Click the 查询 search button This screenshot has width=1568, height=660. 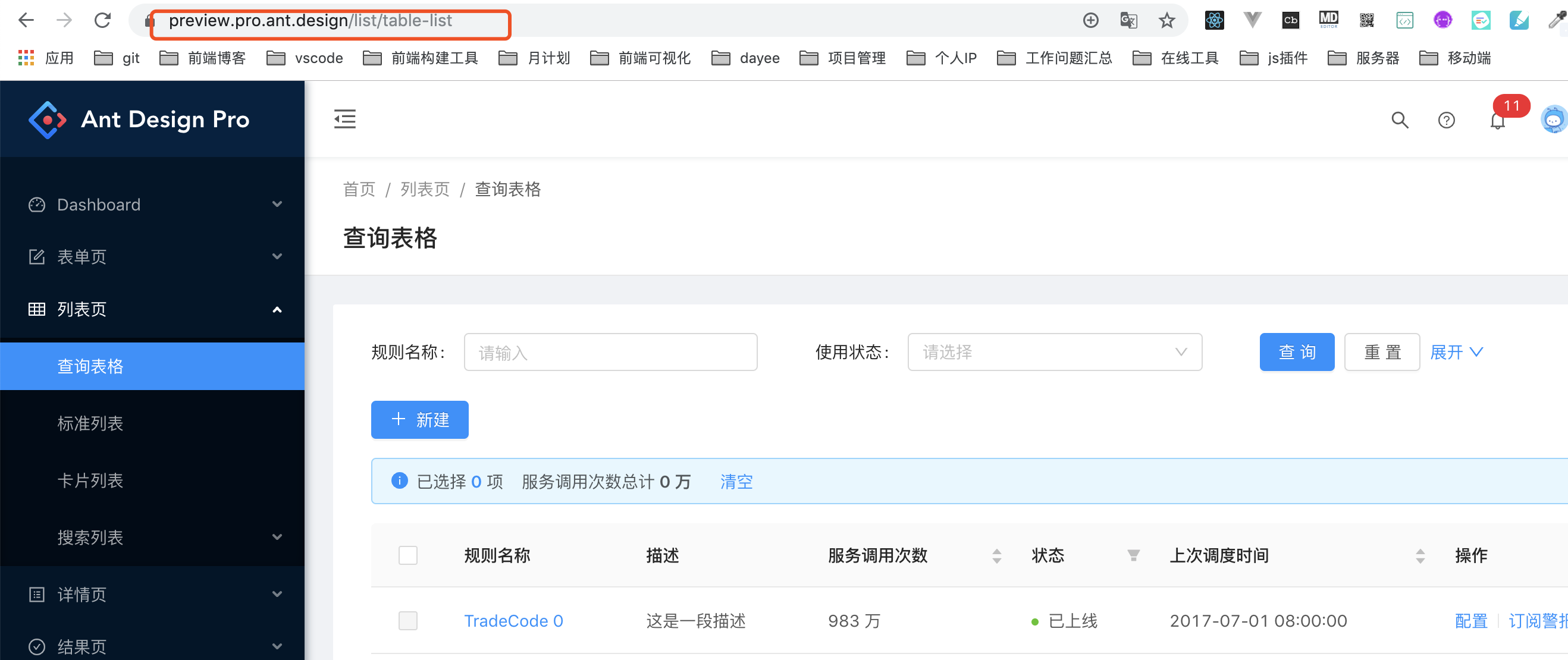1297,351
